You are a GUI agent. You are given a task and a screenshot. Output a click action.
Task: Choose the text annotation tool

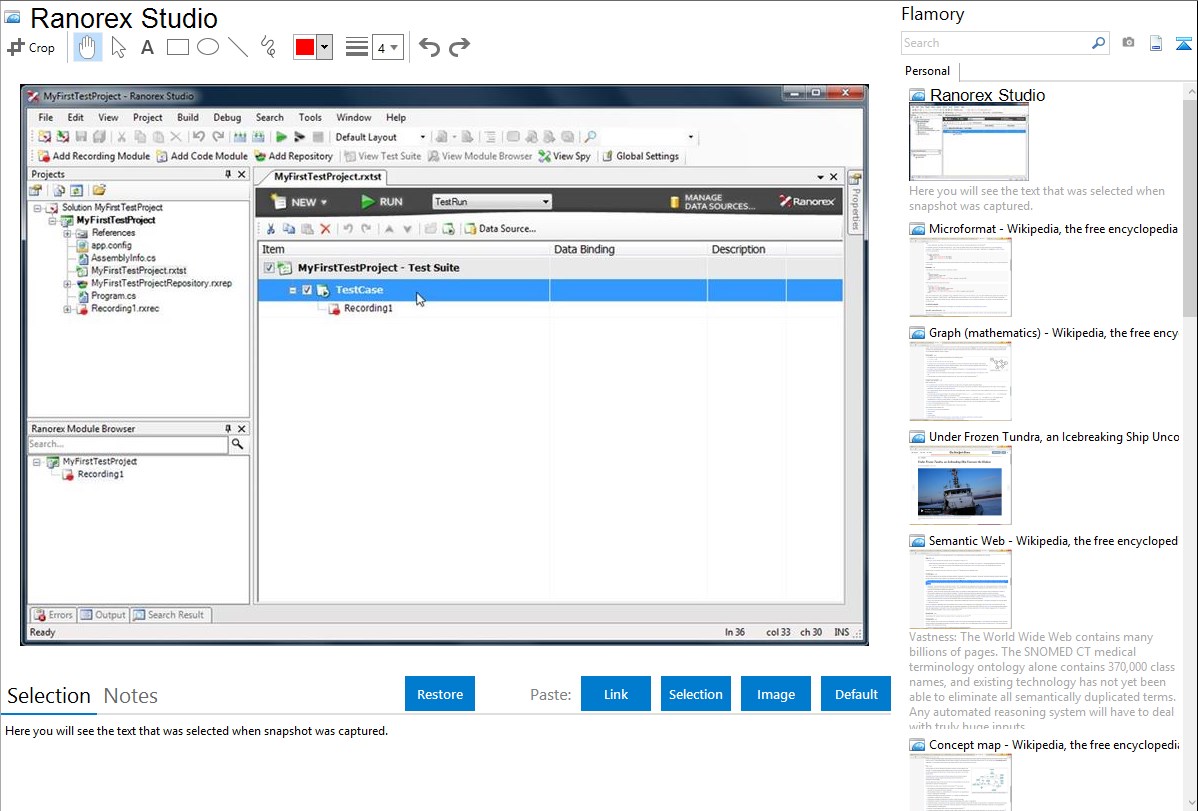pos(147,47)
